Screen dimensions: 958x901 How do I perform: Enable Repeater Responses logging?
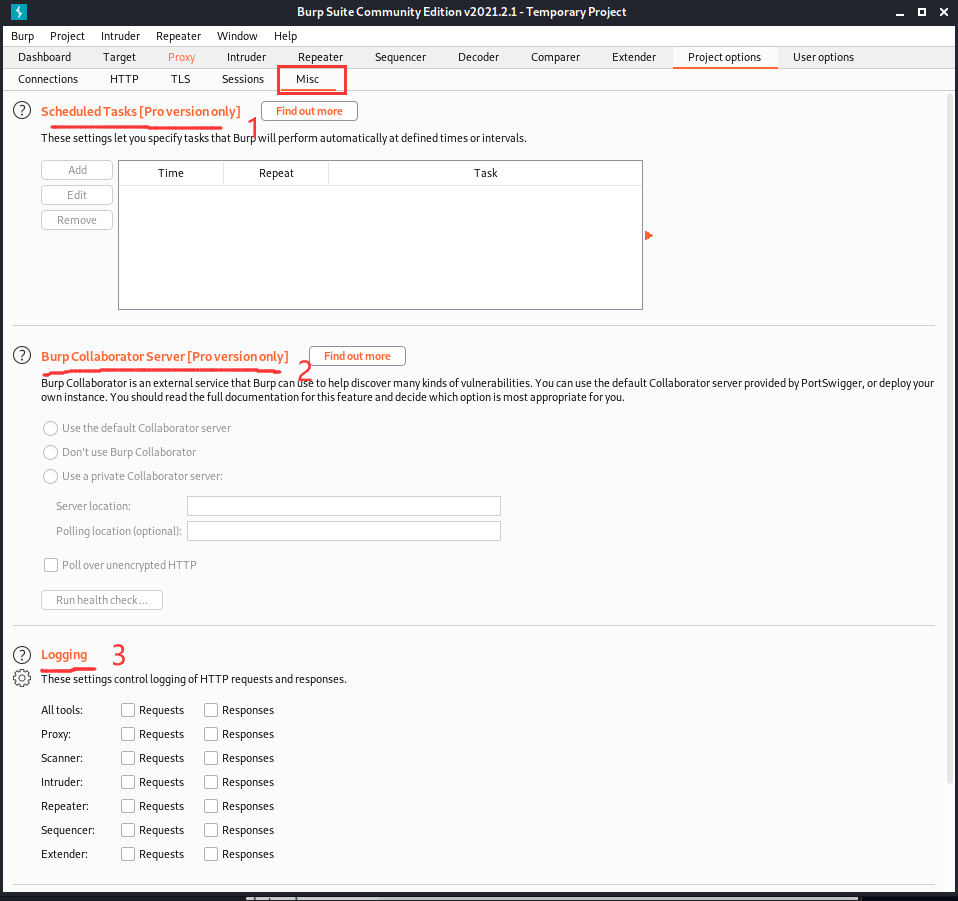pos(211,806)
